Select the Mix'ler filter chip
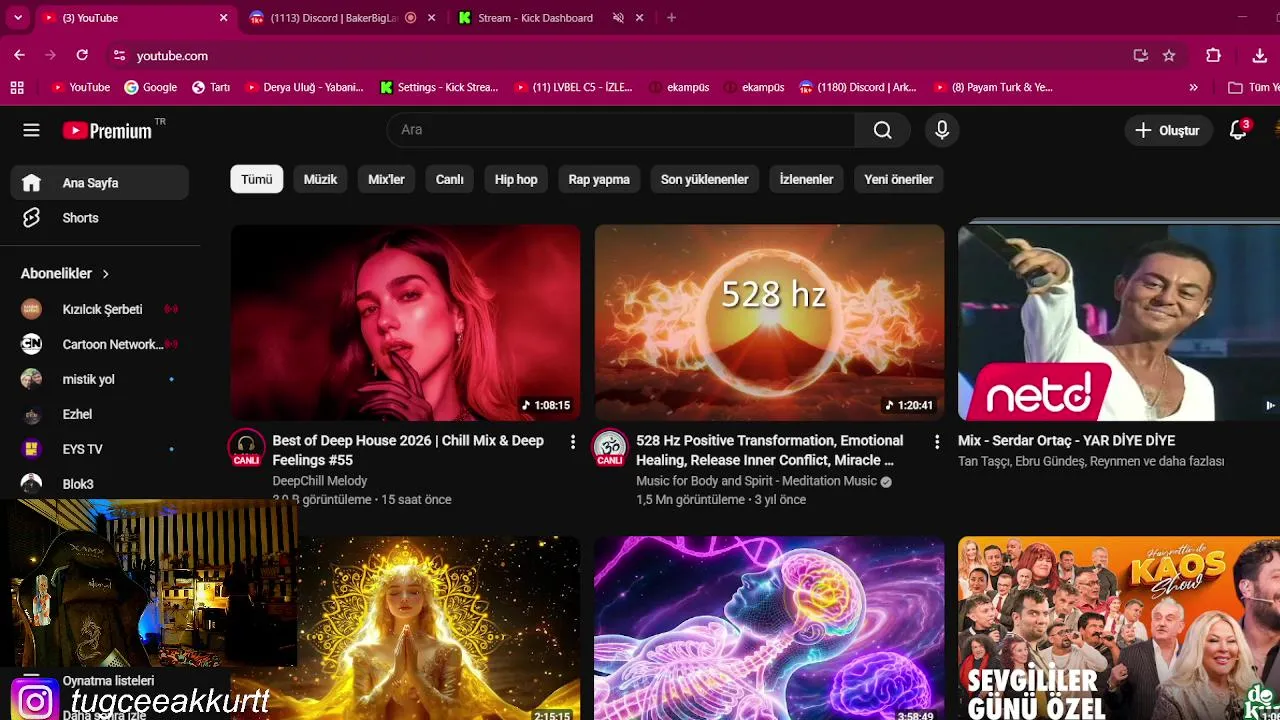1280x720 pixels. tap(386, 179)
